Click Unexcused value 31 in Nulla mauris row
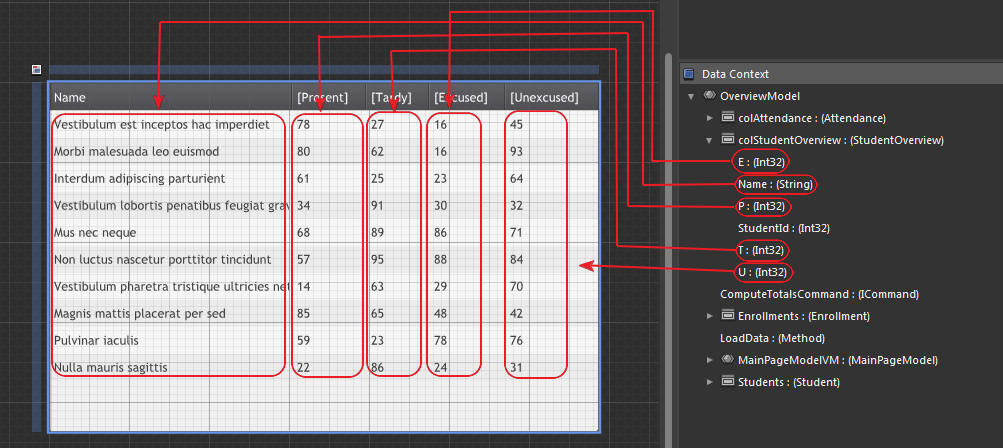This screenshot has height=448, width=1003. 516,367
